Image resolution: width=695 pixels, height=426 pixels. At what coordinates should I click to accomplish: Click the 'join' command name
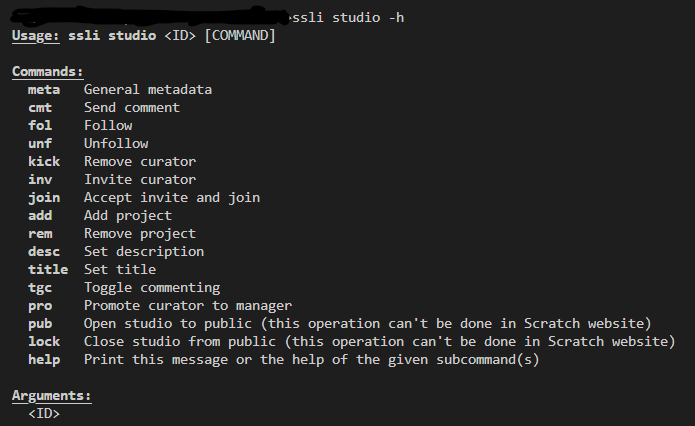[44, 198]
